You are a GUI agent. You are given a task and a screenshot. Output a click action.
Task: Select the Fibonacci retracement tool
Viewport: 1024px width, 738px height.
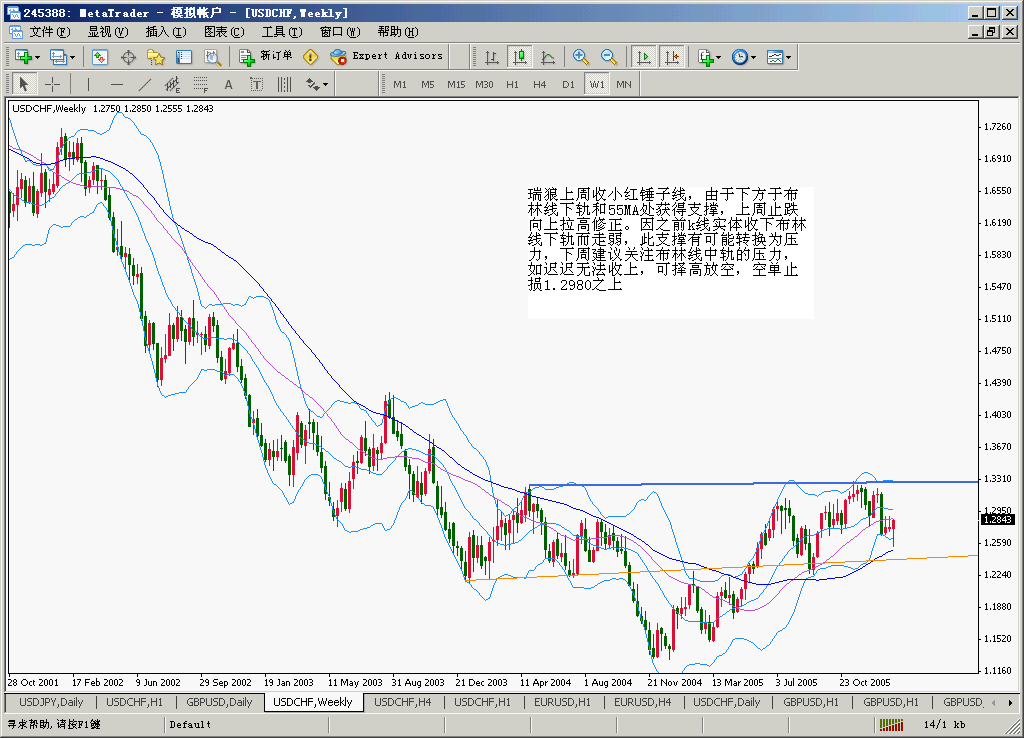click(x=201, y=85)
